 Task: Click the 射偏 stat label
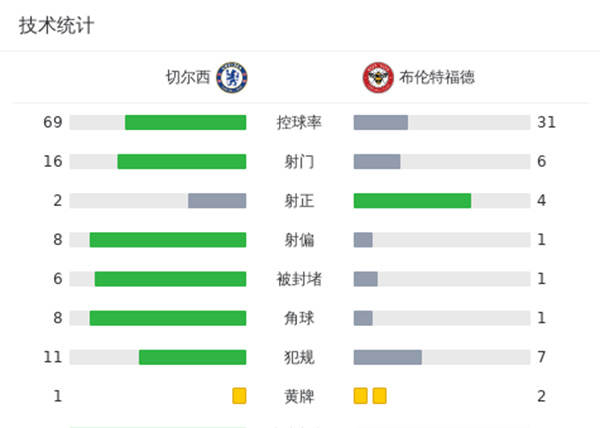pos(299,240)
